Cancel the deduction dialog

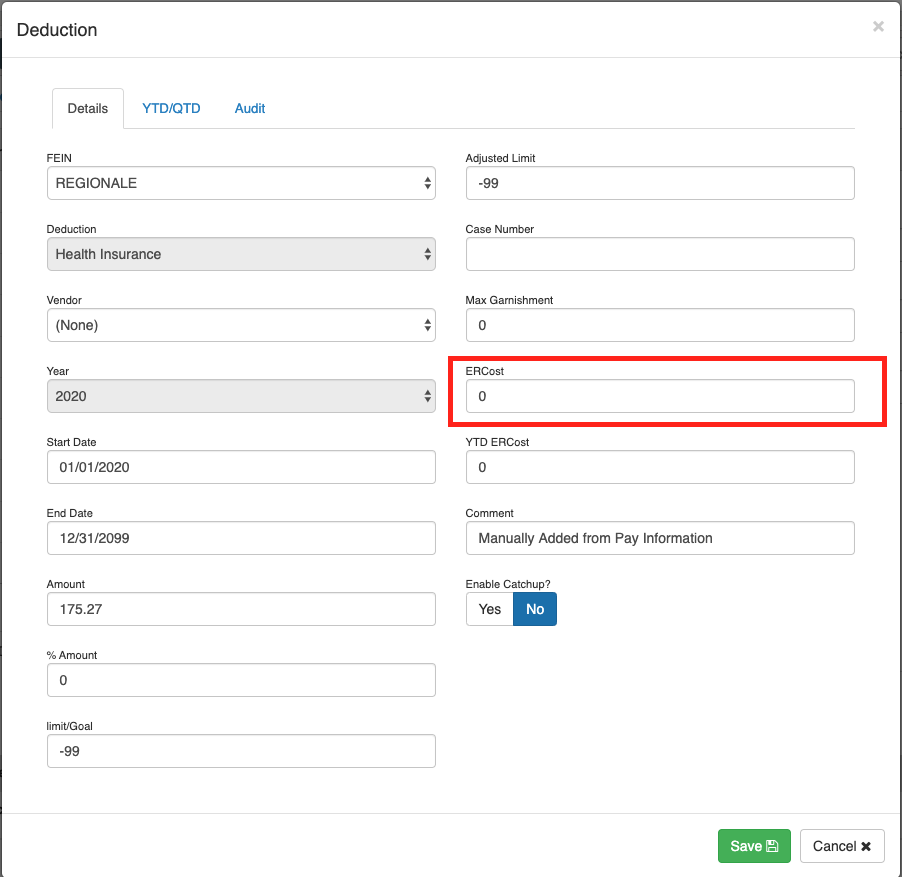pos(842,846)
